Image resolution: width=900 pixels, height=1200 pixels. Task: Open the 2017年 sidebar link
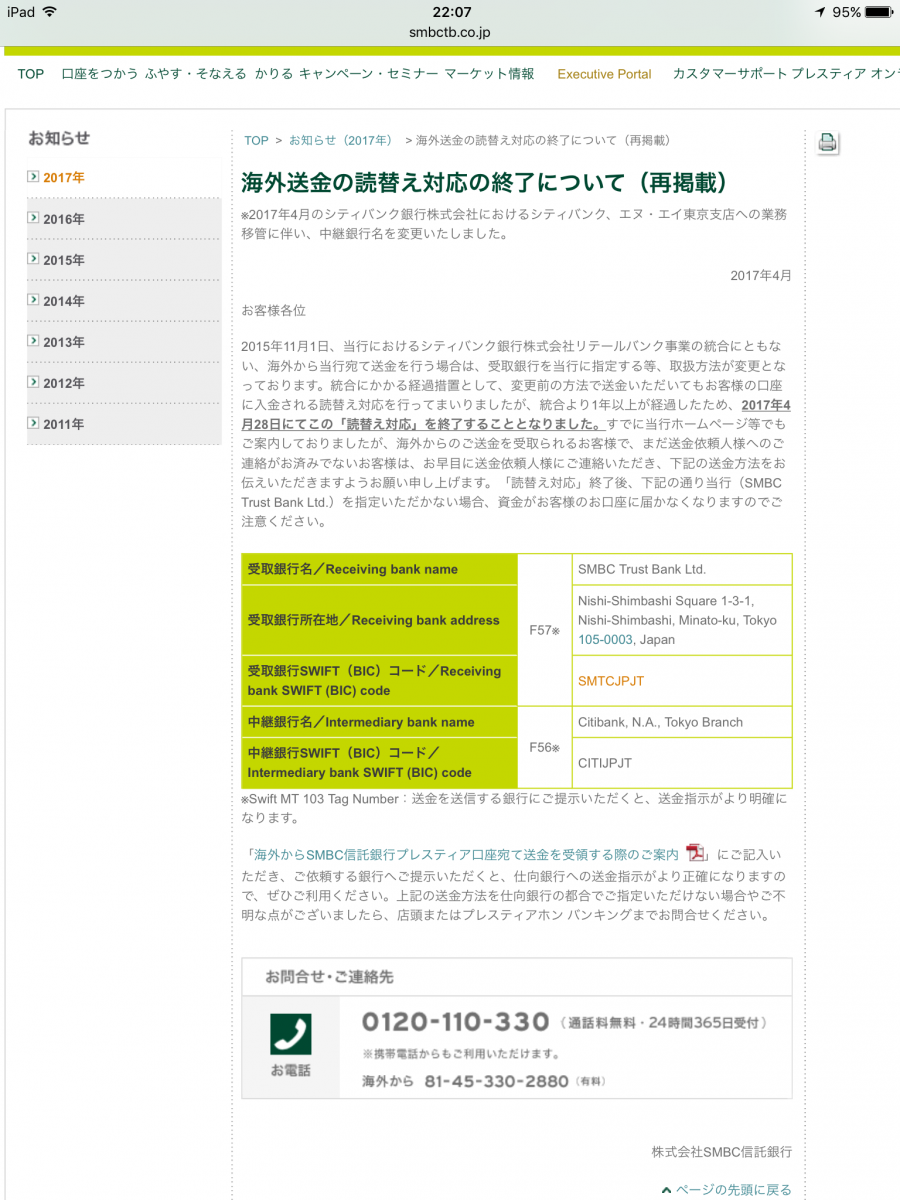64,177
